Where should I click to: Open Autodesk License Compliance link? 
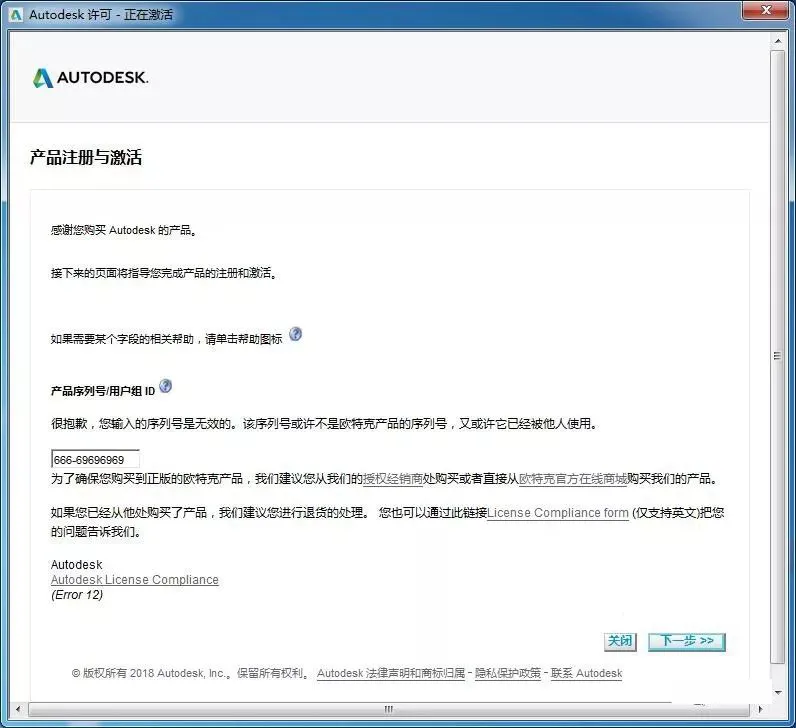[135, 580]
